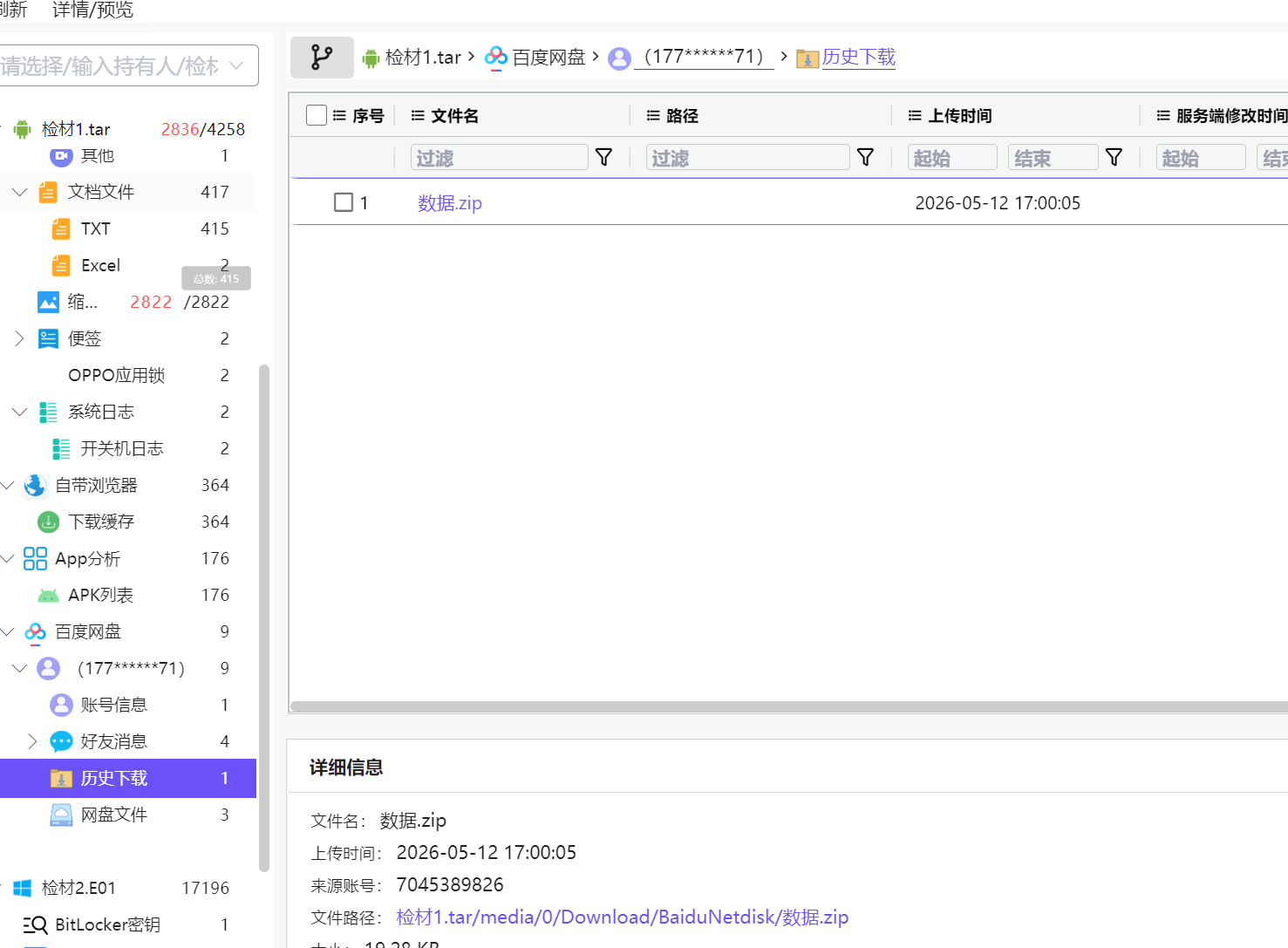
Task: Click the 自带浏览器 browser icon
Action: coord(35,485)
